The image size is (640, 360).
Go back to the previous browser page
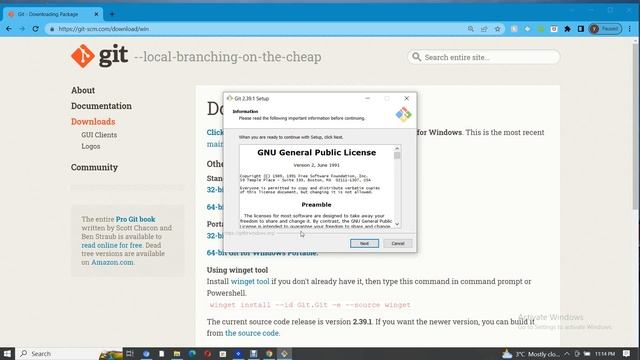(9, 29)
